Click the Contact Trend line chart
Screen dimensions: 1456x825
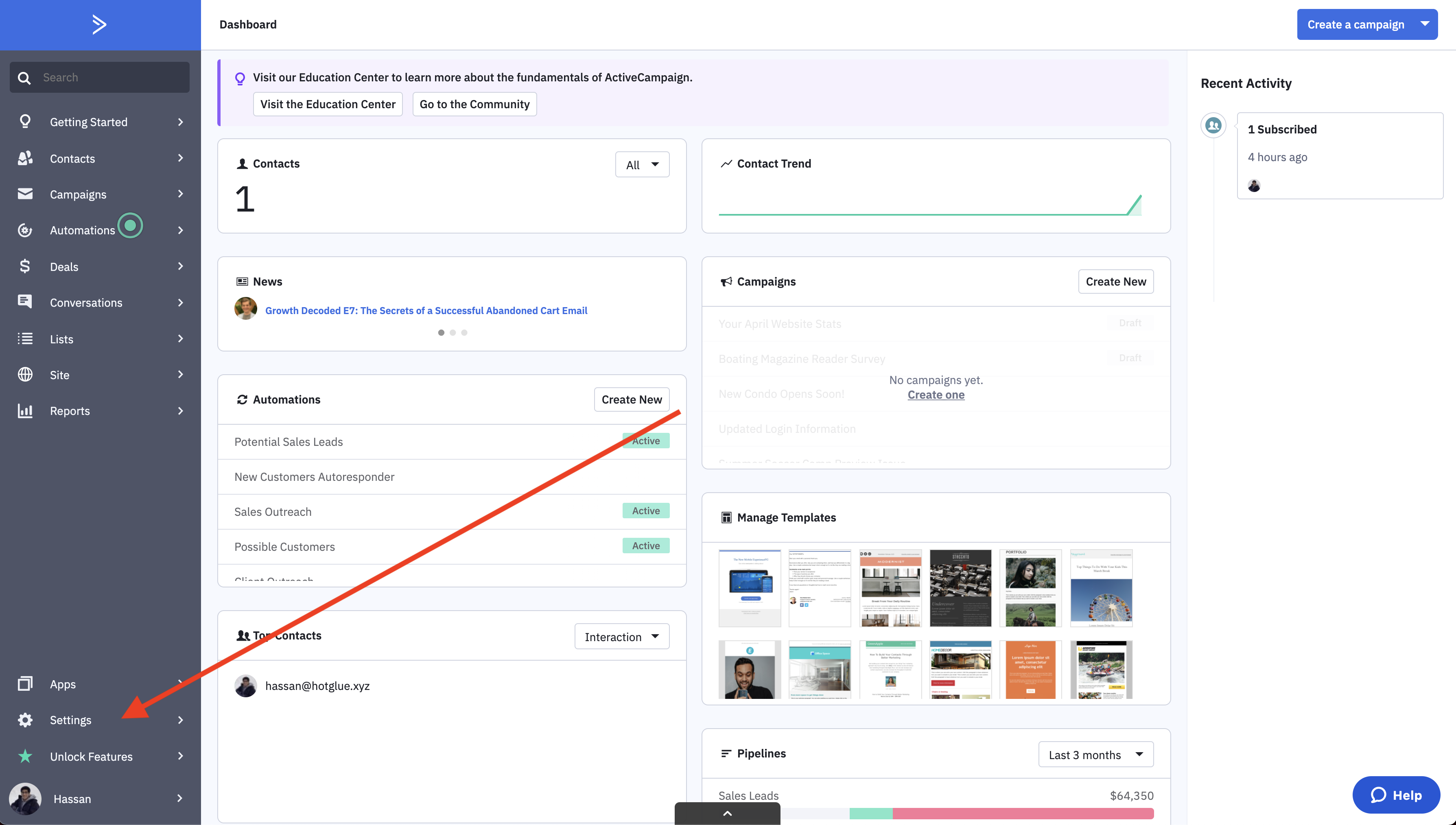[929, 205]
